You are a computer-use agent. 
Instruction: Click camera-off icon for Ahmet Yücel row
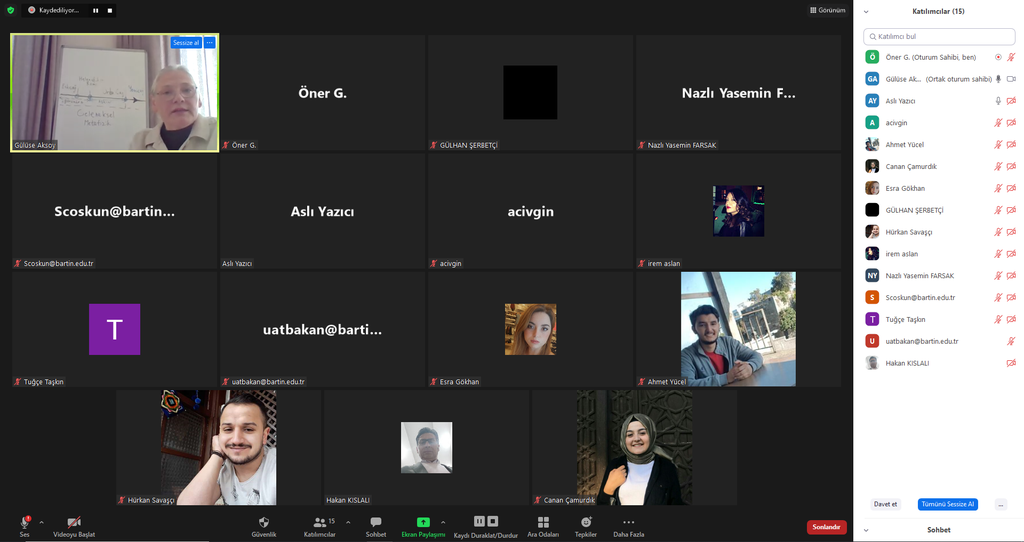pyautogui.click(x=1011, y=145)
